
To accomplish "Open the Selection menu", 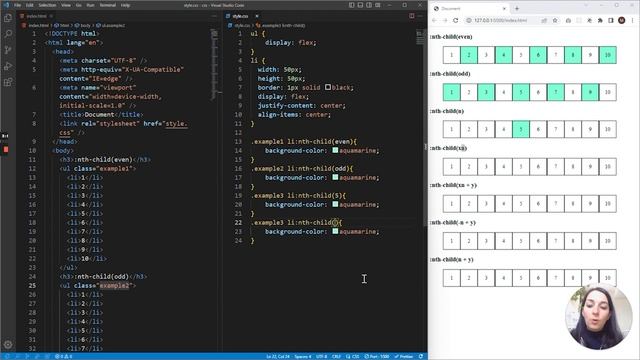I will coord(47,5).
